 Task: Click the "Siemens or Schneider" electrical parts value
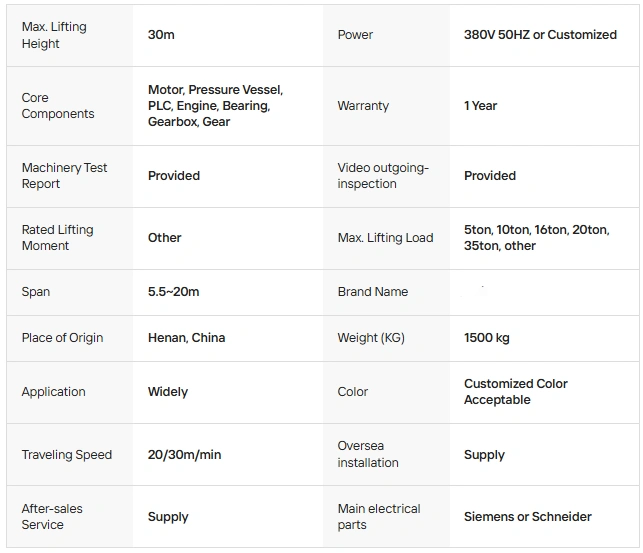(x=527, y=517)
